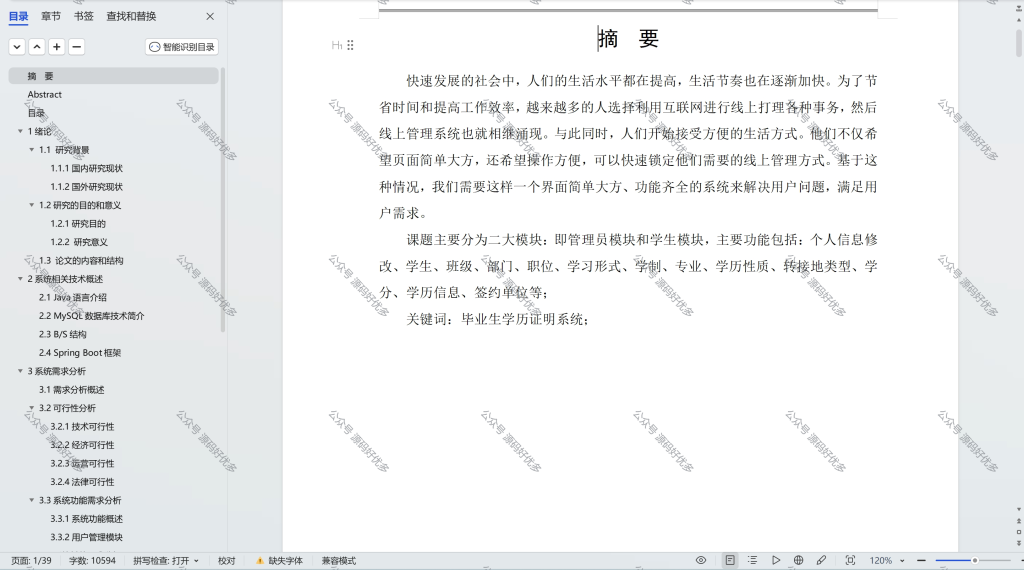Viewport: 1024px width, 570px height.
Task: Go to 1.2.2 研究意义 heading
Action: pos(79,242)
